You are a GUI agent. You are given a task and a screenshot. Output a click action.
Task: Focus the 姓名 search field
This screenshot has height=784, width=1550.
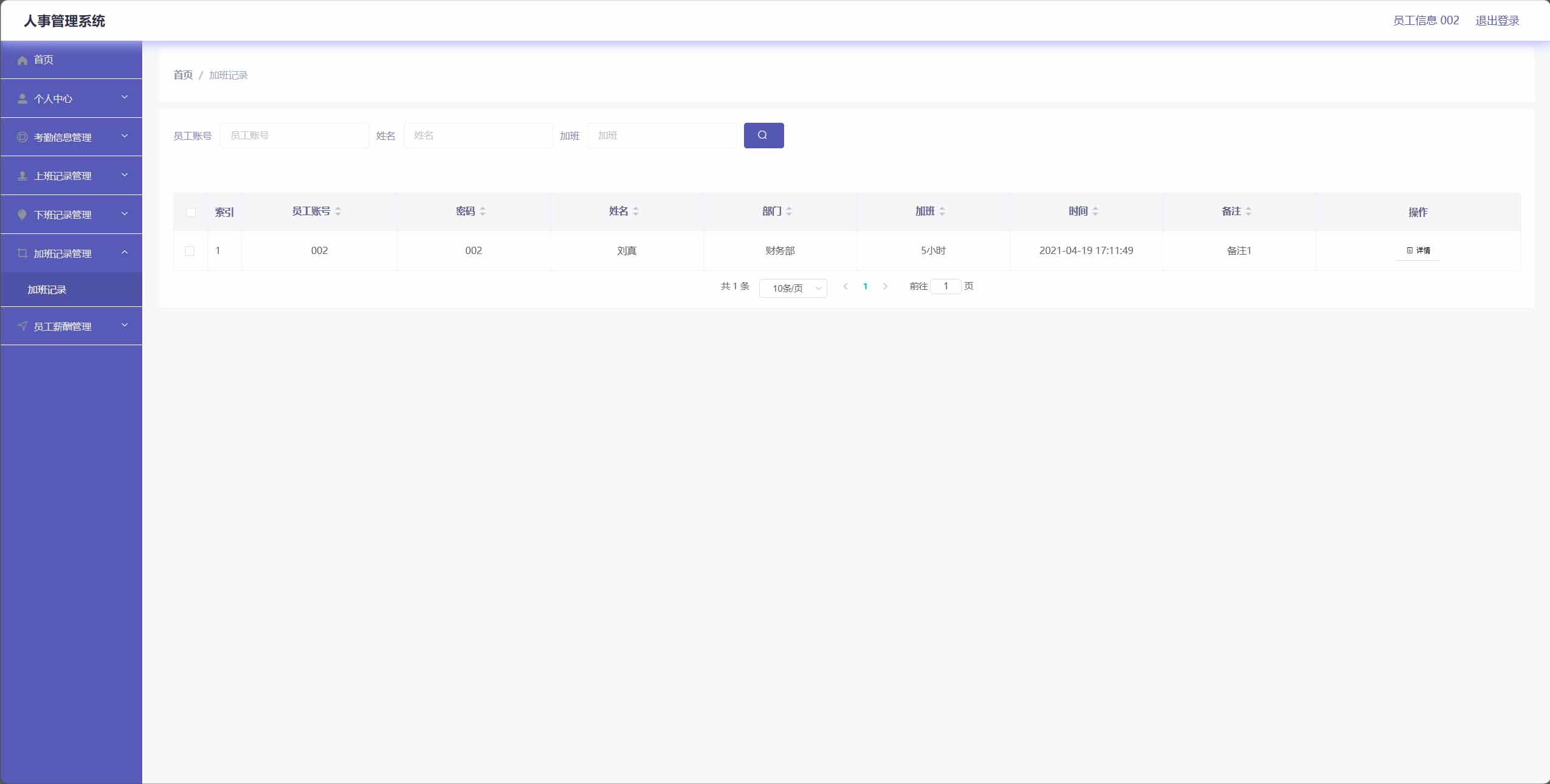point(478,136)
